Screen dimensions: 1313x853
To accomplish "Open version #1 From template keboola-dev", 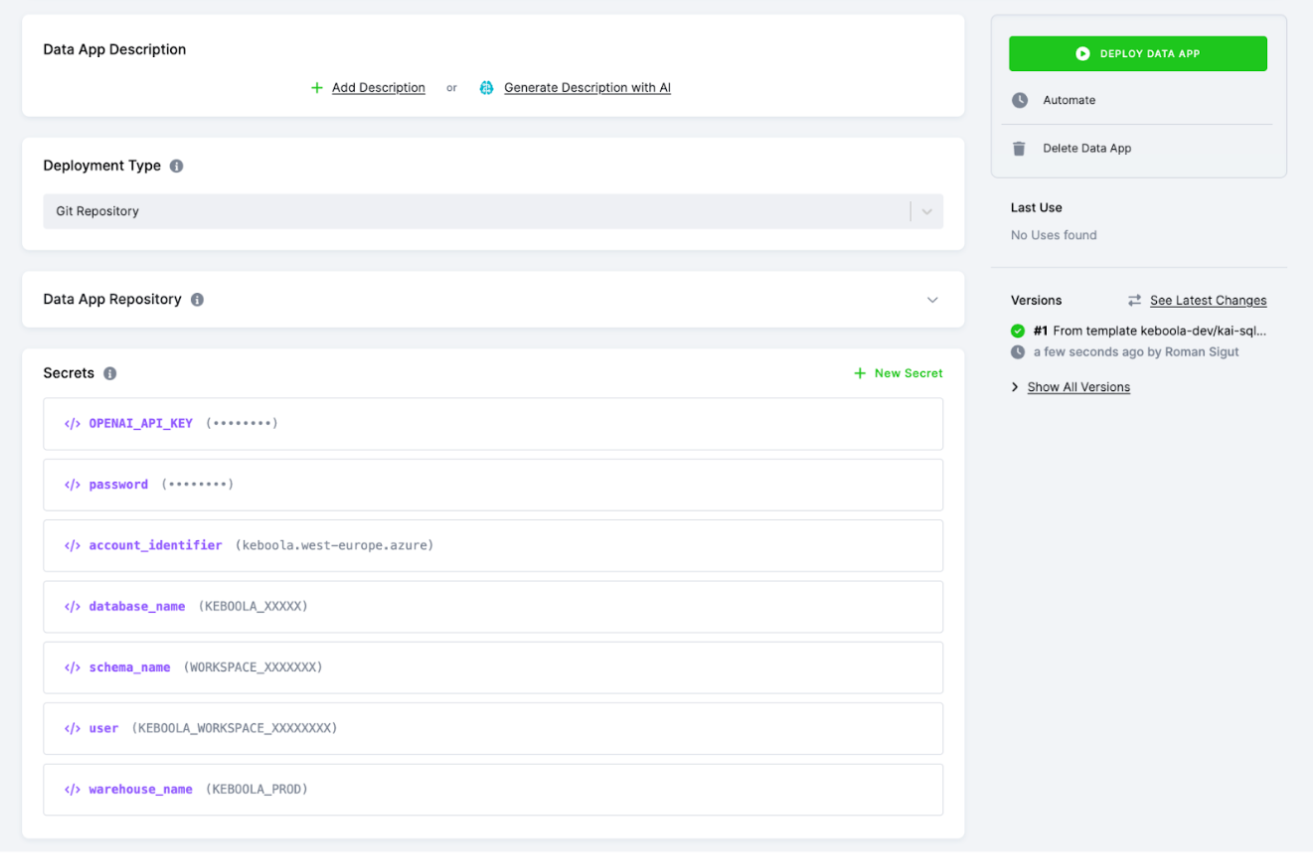I will (1150, 331).
